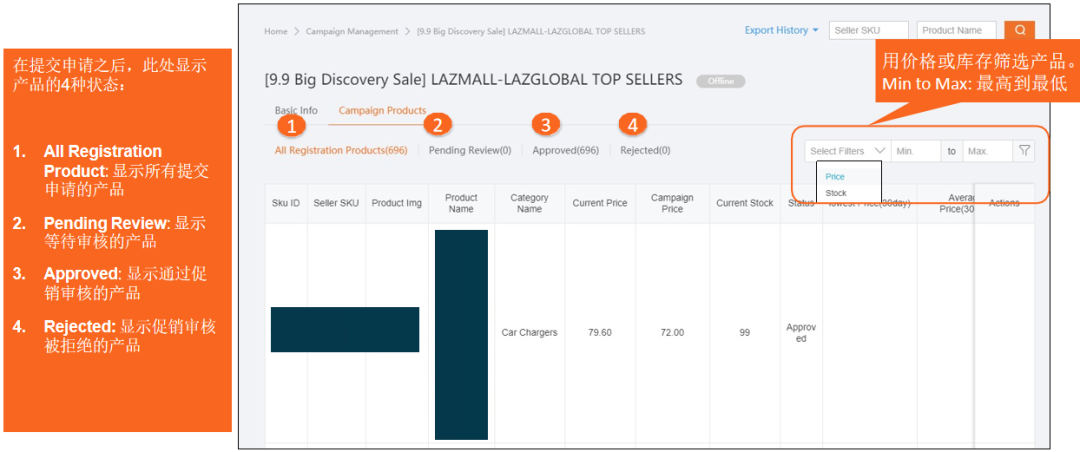Click the Actions column header
This screenshot has height=452, width=1080.
tap(1004, 203)
